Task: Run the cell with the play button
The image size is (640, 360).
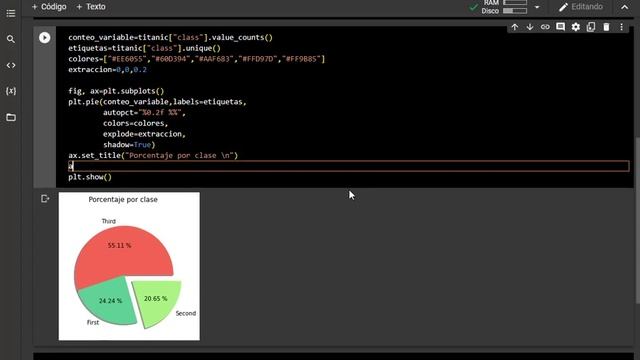Action: tap(44, 38)
